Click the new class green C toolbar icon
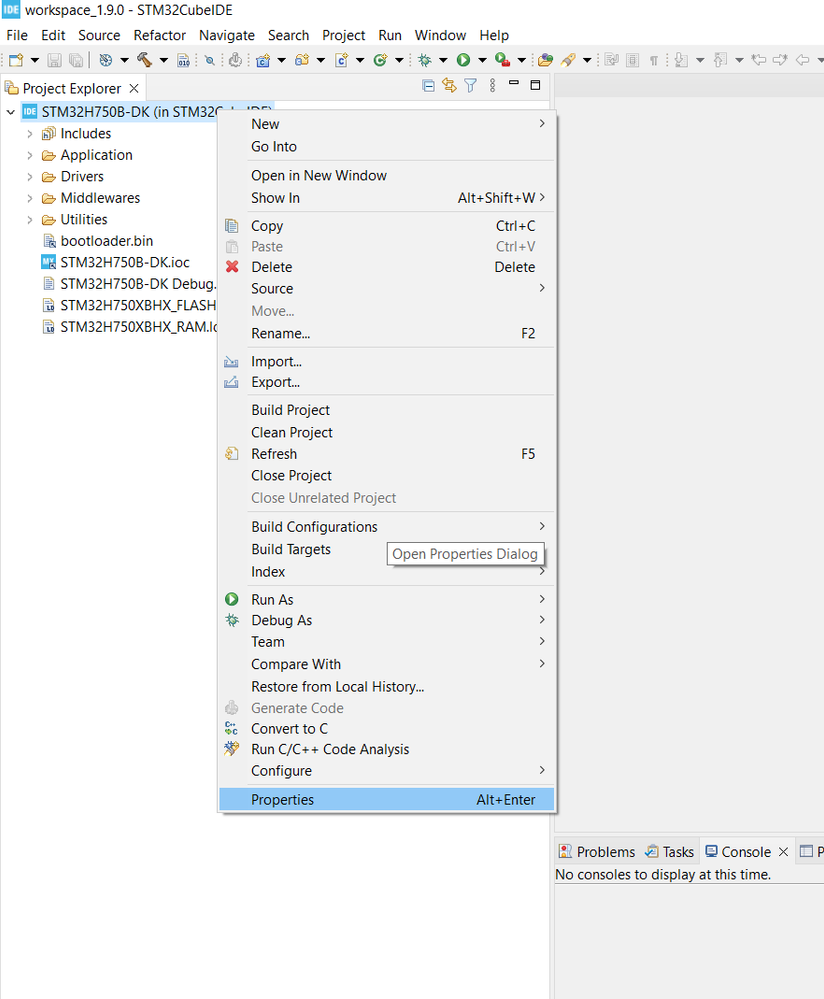The width and height of the screenshot is (824, 999). (380, 60)
